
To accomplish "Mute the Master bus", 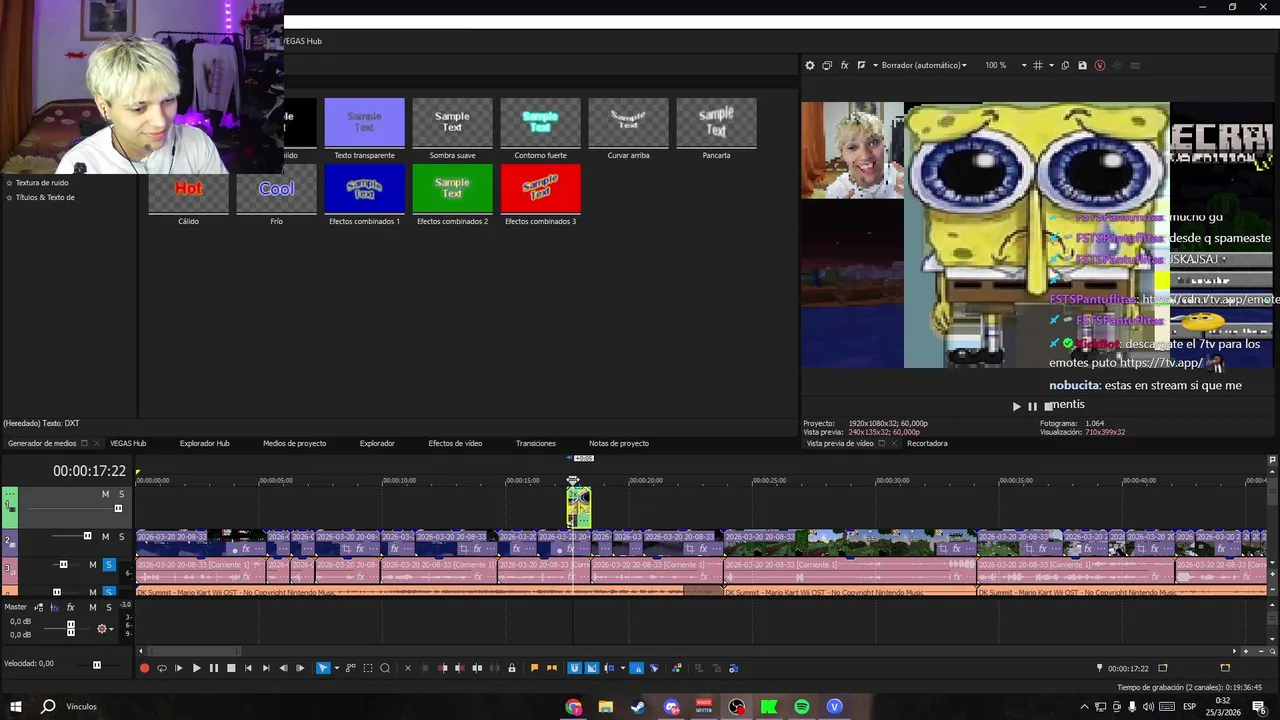I will (x=92, y=607).
